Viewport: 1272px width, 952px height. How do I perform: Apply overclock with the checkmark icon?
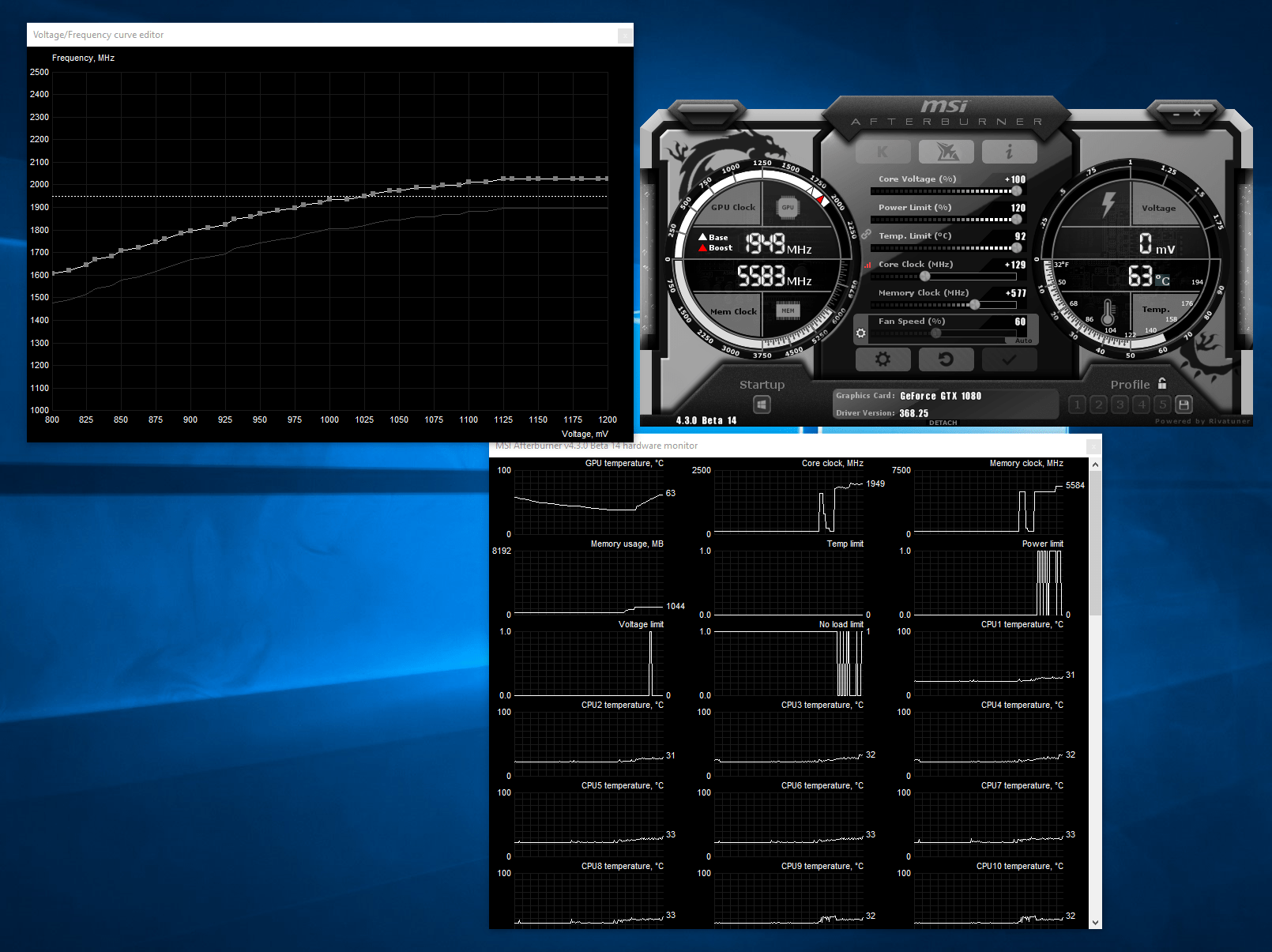tap(1009, 359)
